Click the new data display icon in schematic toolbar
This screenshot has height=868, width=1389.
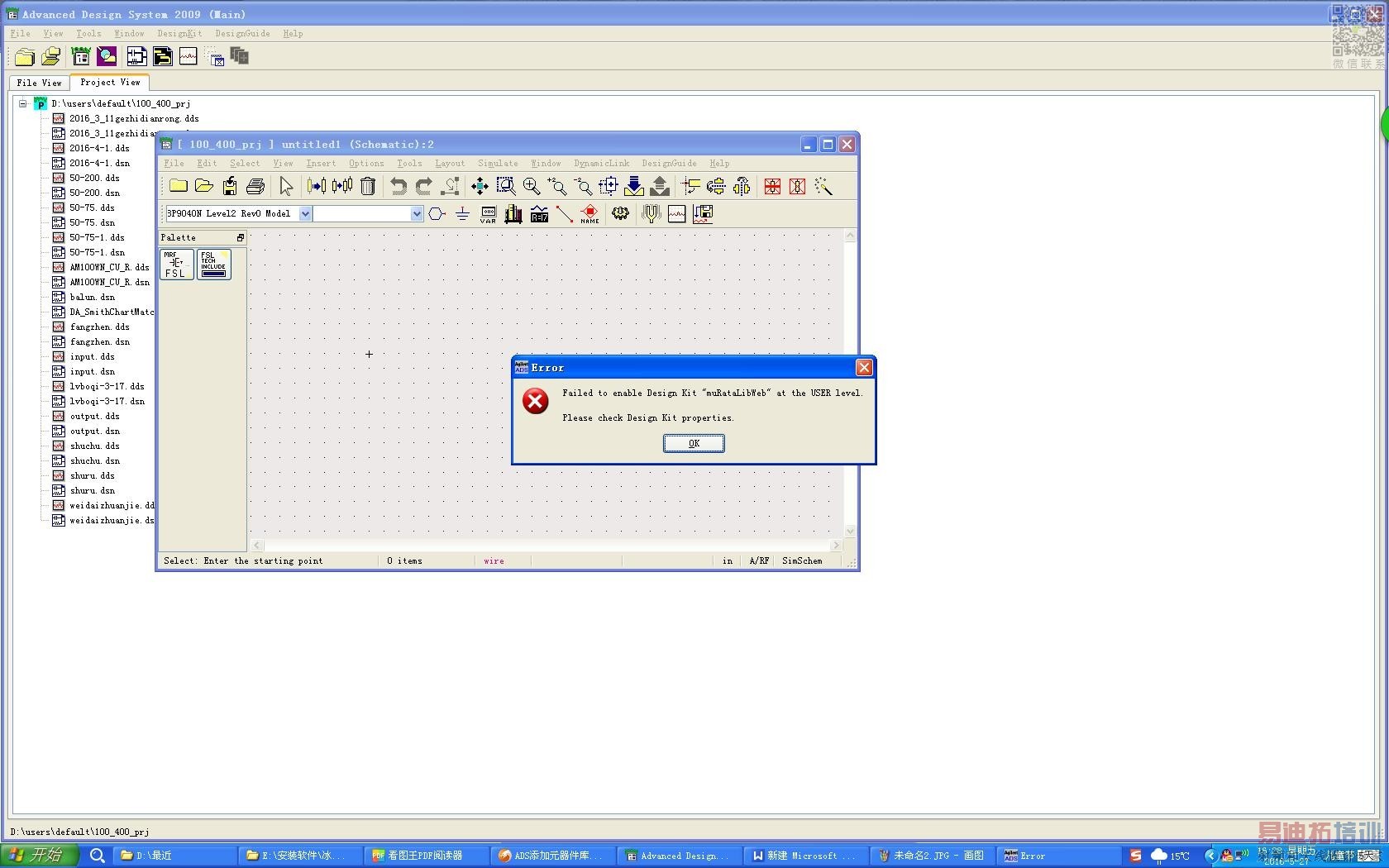click(676, 214)
